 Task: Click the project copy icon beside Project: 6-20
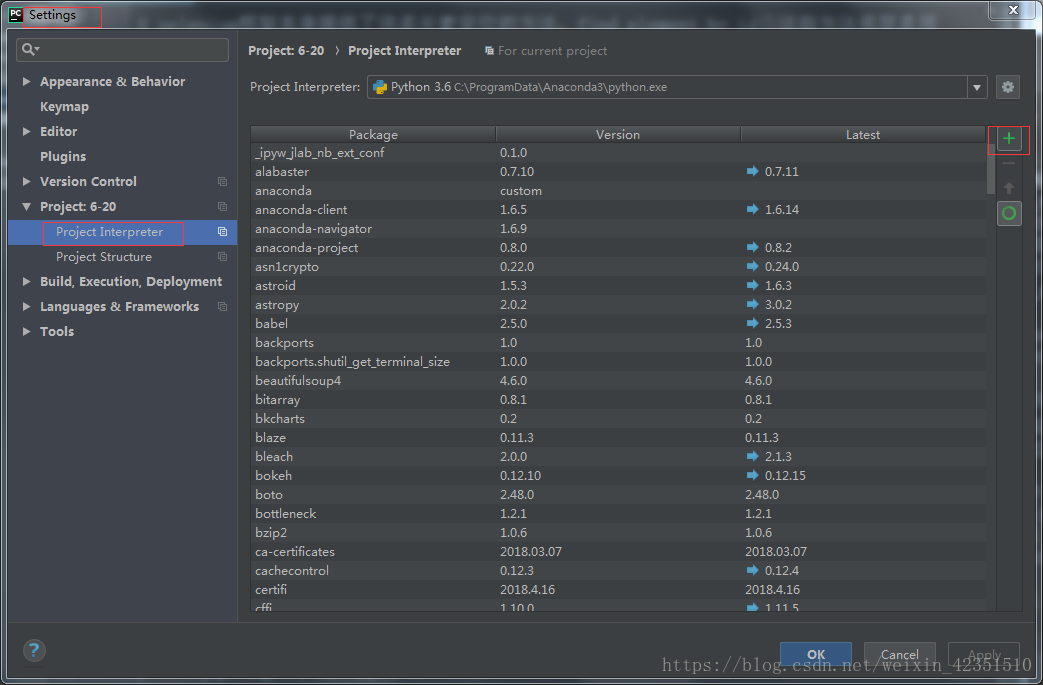point(222,207)
